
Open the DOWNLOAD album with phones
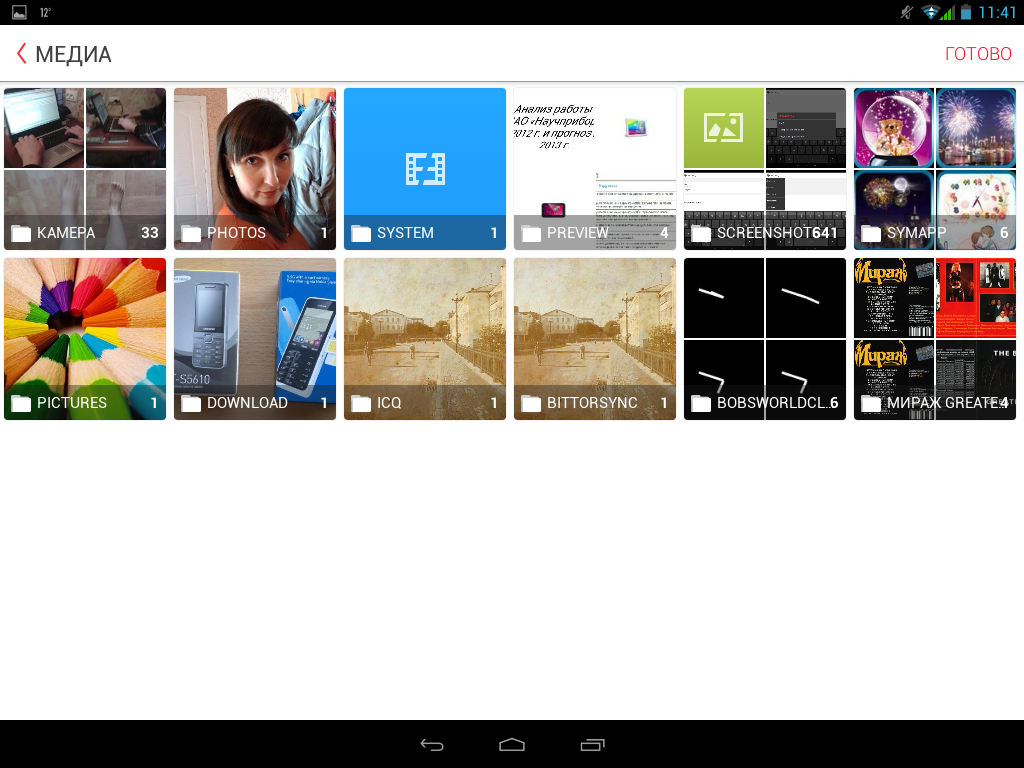tap(255, 338)
